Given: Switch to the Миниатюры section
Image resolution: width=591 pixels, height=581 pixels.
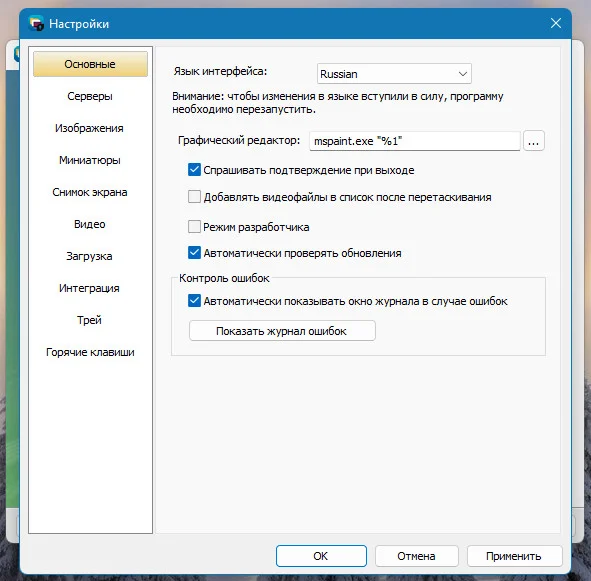Looking at the screenshot, I should coord(90,160).
